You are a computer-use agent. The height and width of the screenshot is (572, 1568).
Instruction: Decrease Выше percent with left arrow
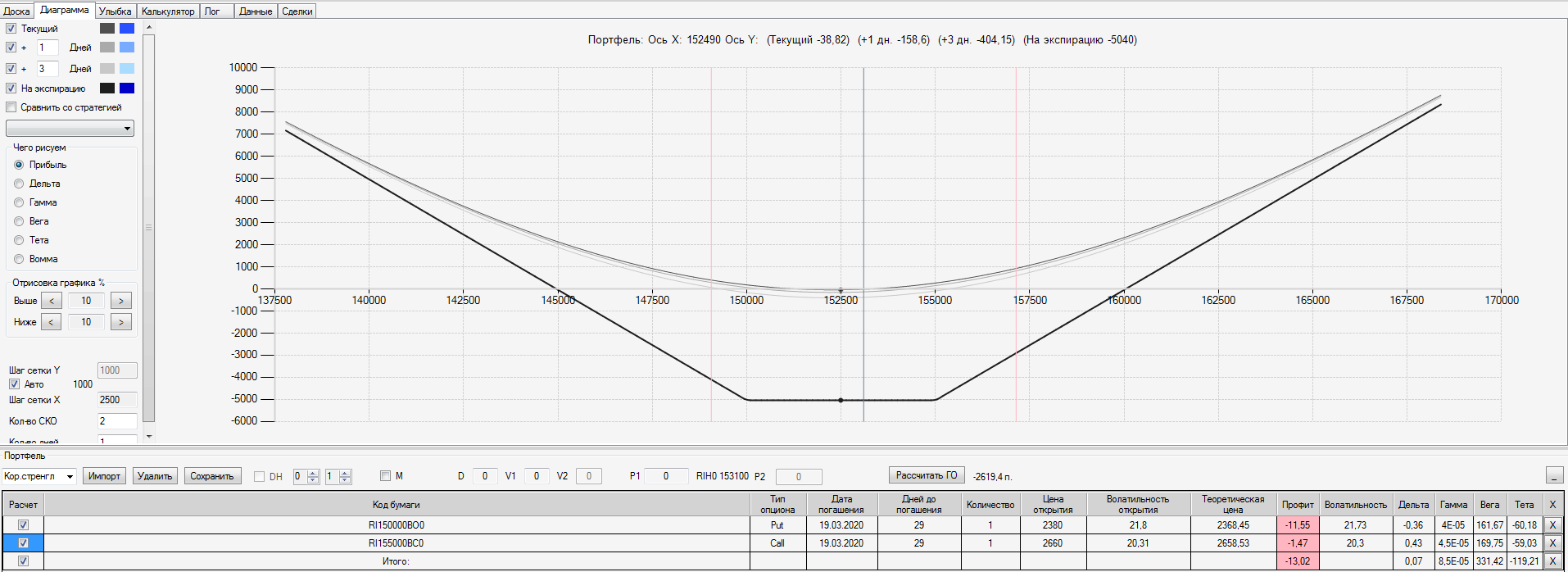coord(51,301)
